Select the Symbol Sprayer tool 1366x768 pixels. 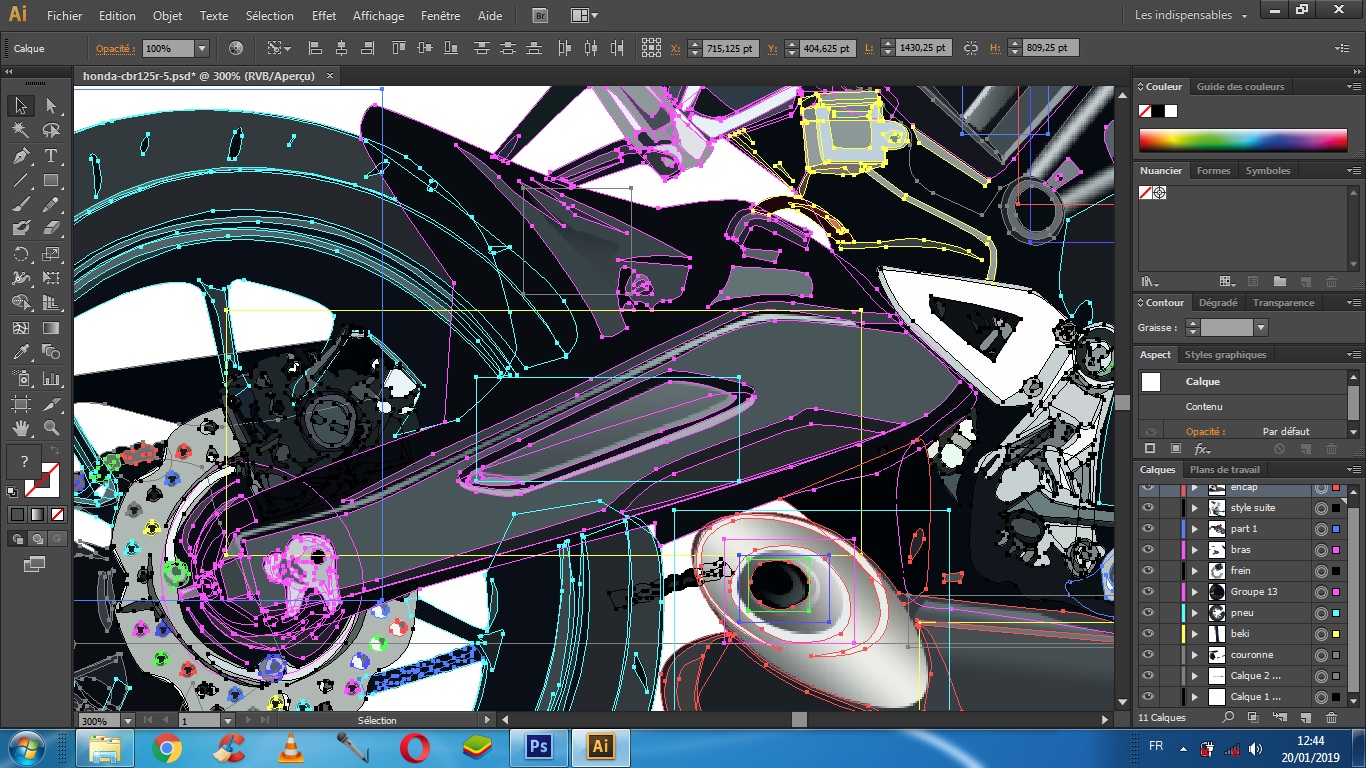[x=20, y=379]
